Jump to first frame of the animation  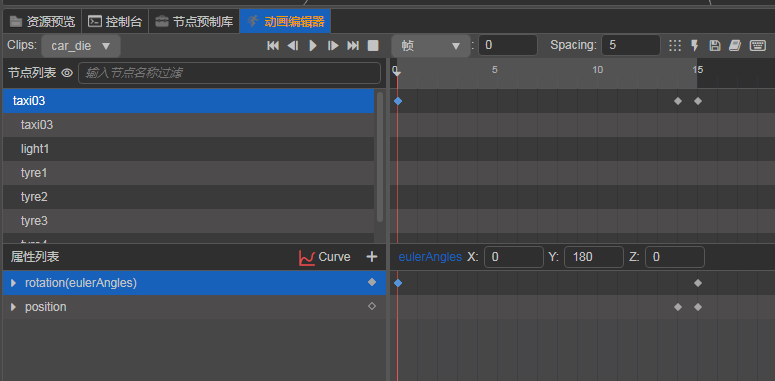[273, 45]
